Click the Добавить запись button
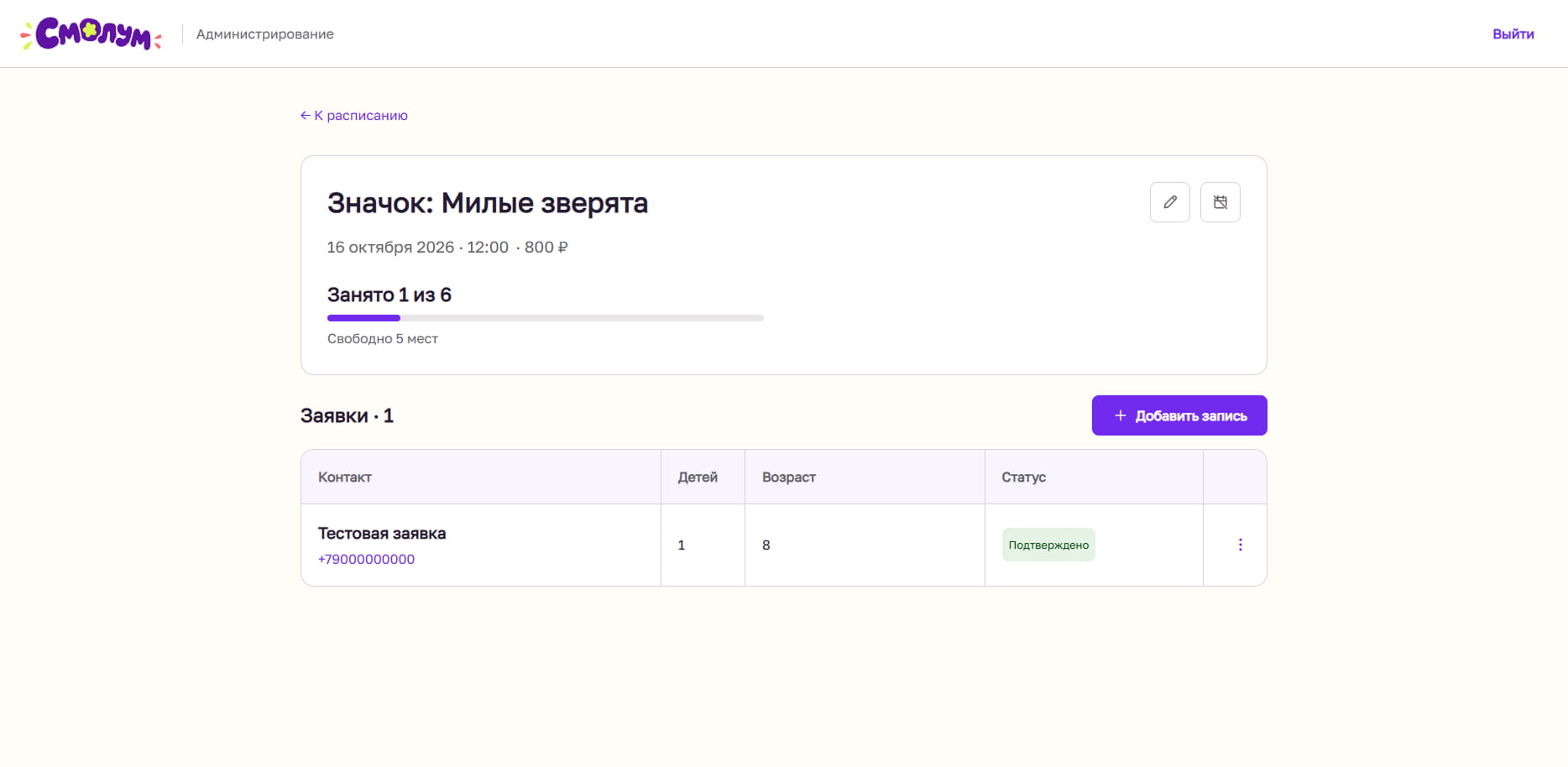The height and width of the screenshot is (767, 1568). point(1179,415)
